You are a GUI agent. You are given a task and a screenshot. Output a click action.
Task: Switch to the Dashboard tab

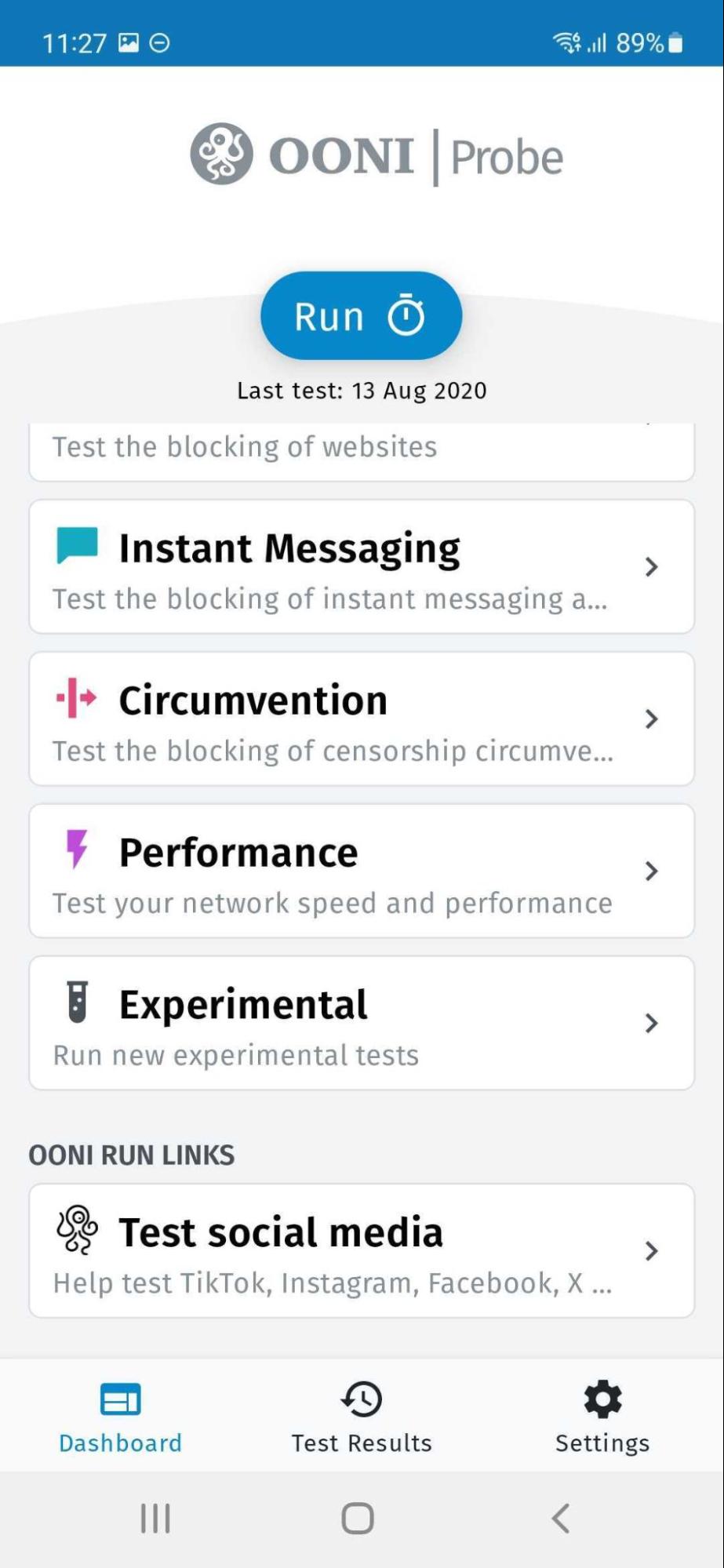121,1417
